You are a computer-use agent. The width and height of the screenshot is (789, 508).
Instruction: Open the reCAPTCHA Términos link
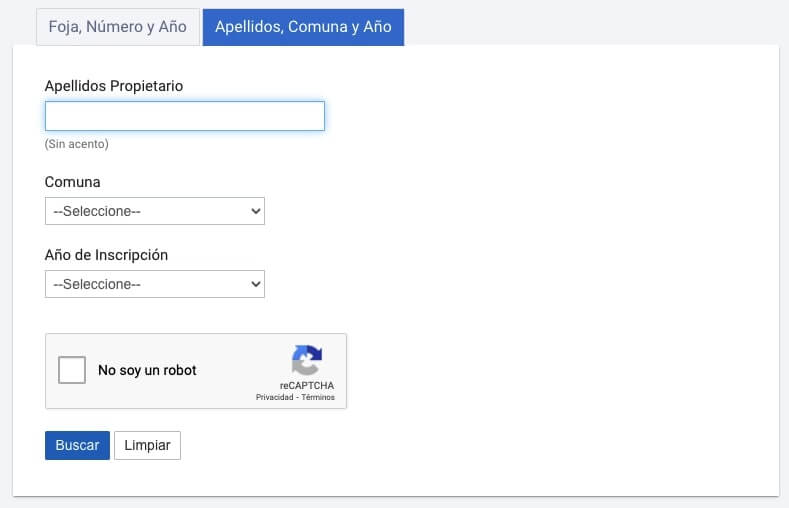coord(318,397)
